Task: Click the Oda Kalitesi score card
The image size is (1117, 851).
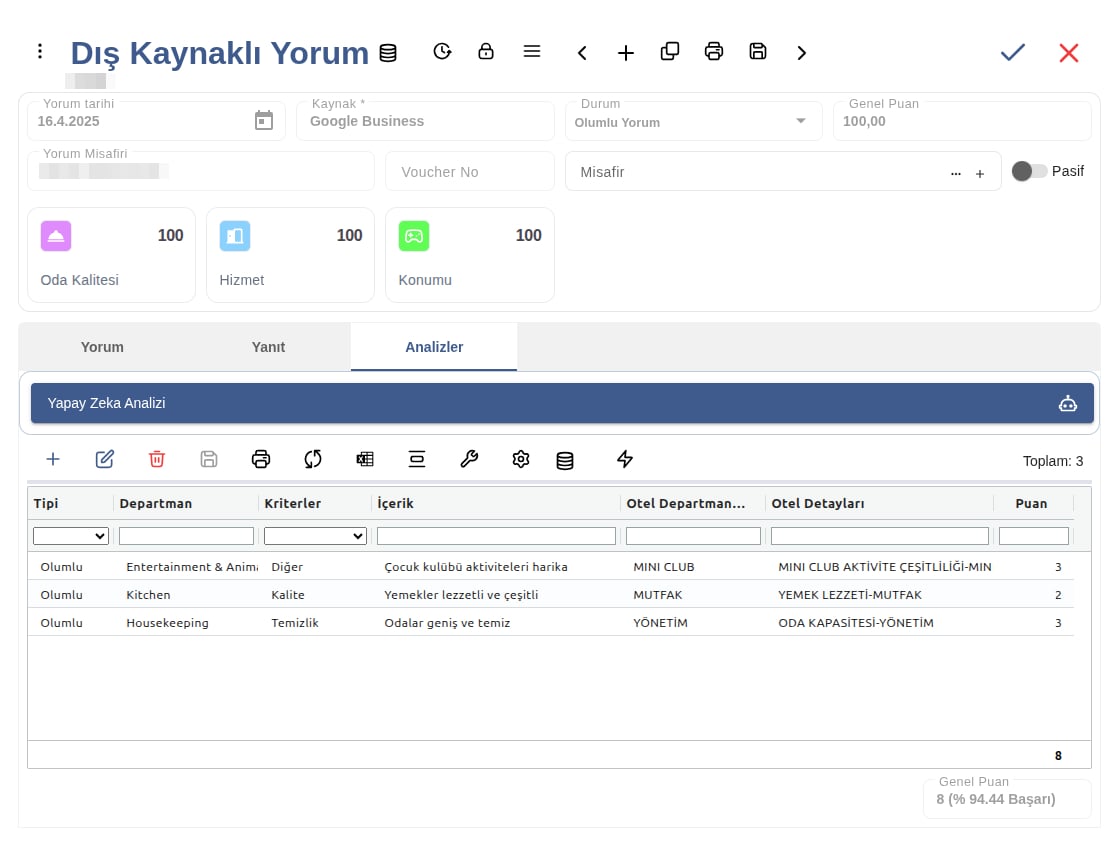Action: coord(111,255)
